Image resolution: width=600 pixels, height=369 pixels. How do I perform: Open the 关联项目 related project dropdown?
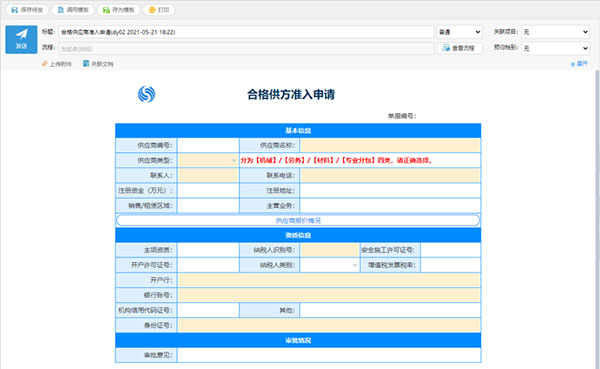[556, 32]
